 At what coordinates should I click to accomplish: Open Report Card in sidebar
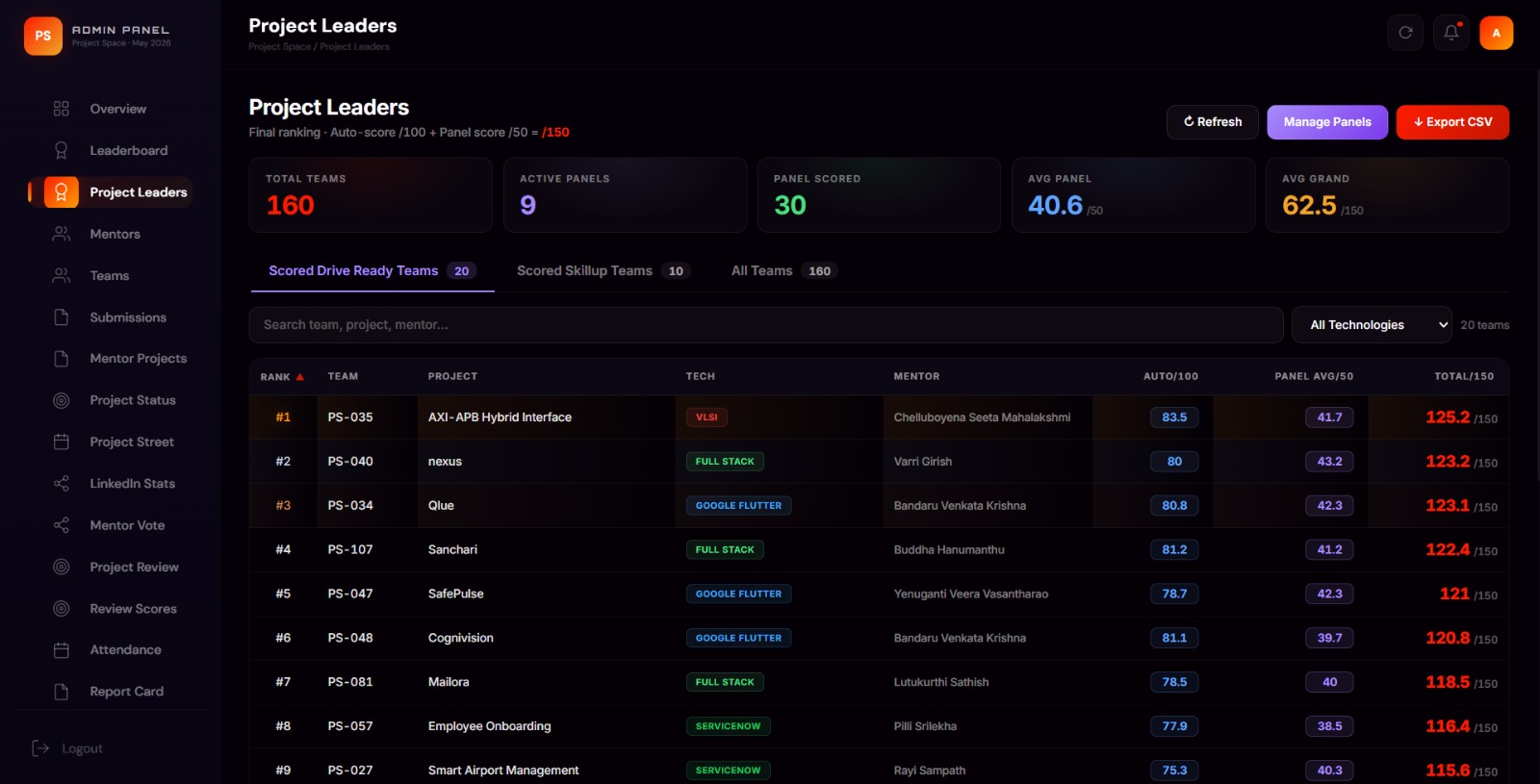point(127,692)
